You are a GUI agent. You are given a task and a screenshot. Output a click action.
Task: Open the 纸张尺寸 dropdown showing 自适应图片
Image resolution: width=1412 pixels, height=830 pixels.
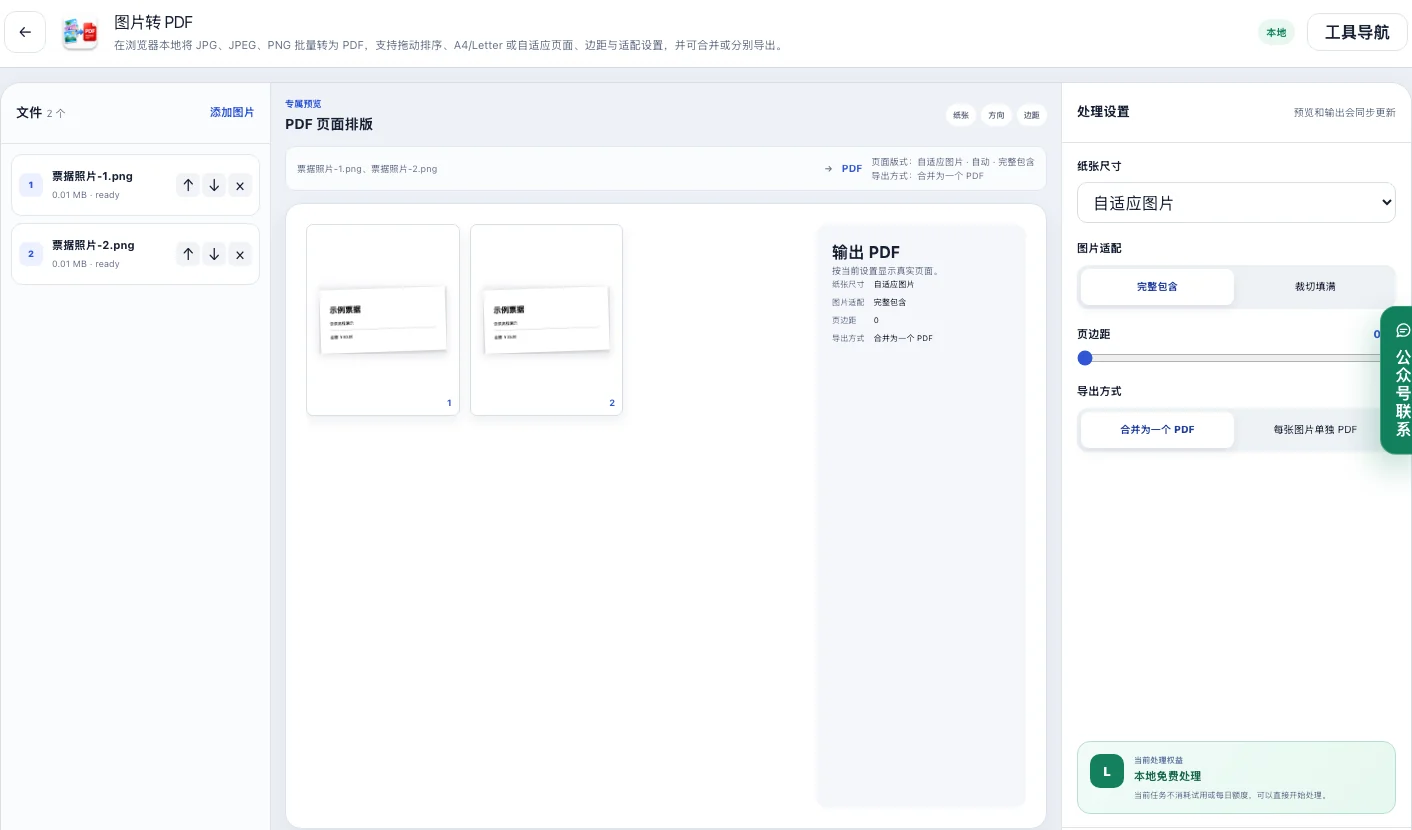1236,203
